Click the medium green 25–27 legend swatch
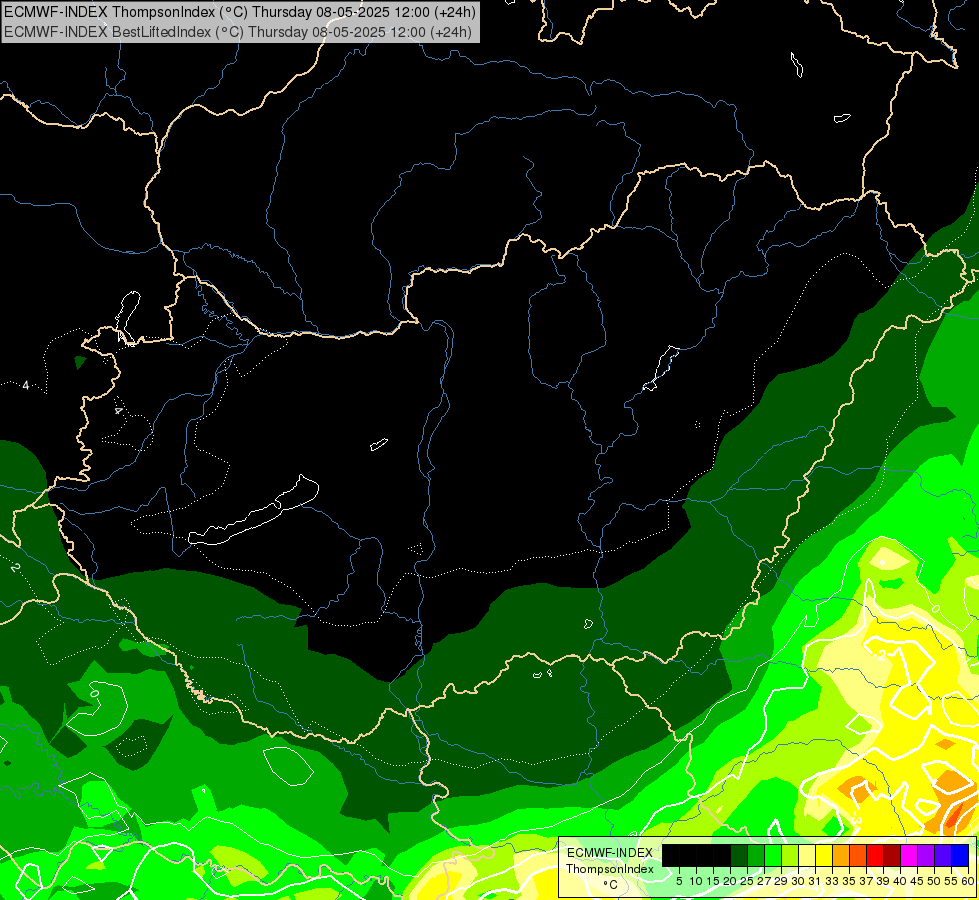 click(x=756, y=856)
